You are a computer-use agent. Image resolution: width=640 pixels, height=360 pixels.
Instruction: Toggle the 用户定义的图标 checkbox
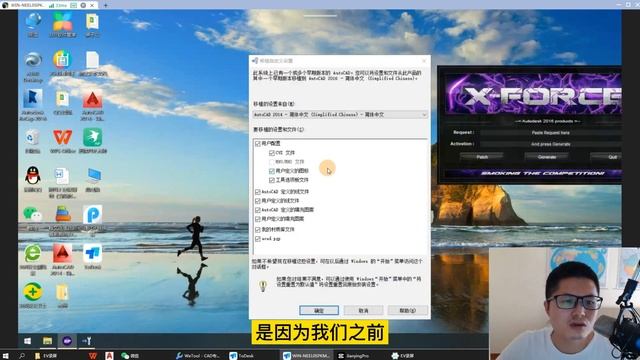(x=271, y=171)
